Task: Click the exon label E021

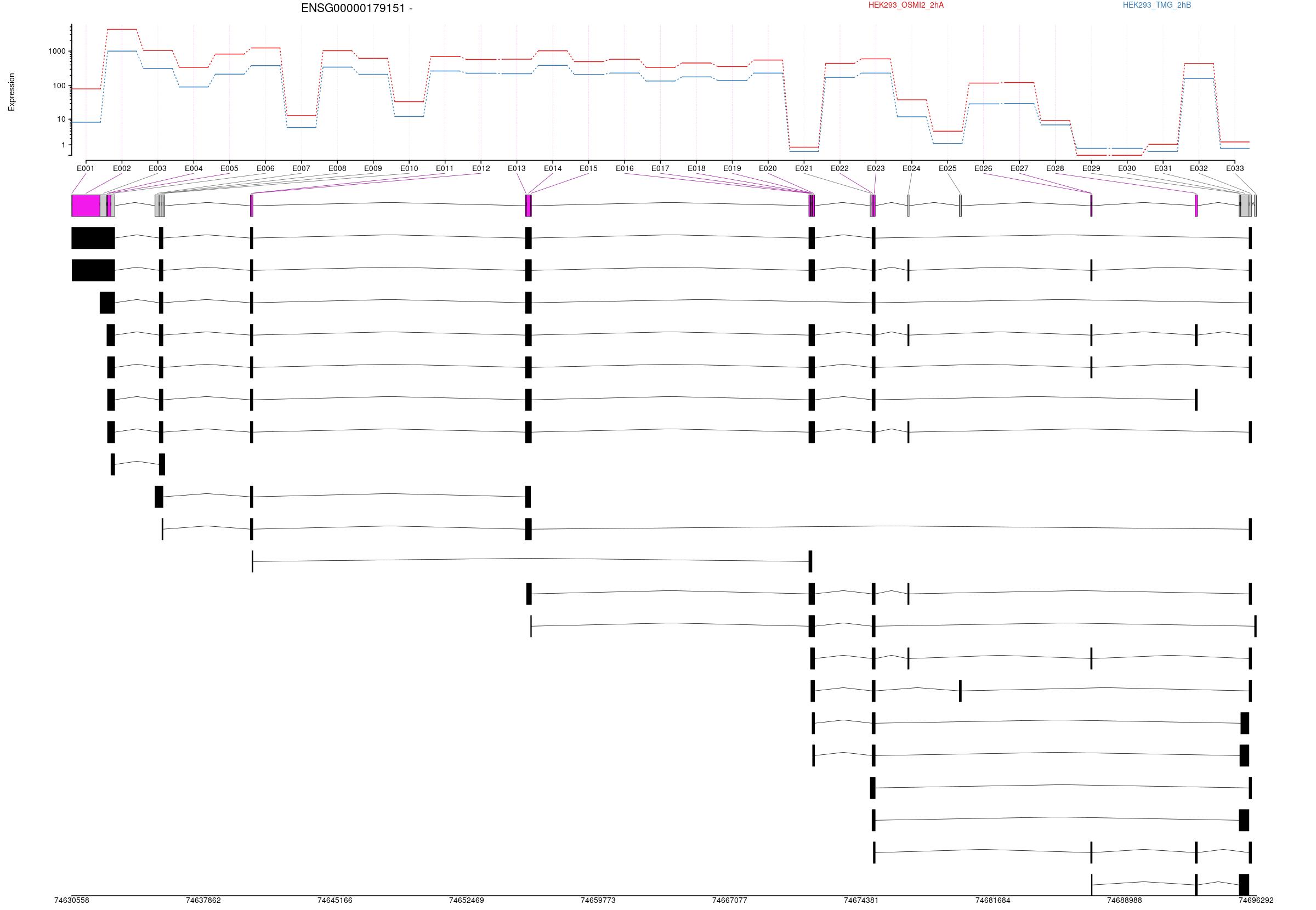Action: click(x=803, y=169)
